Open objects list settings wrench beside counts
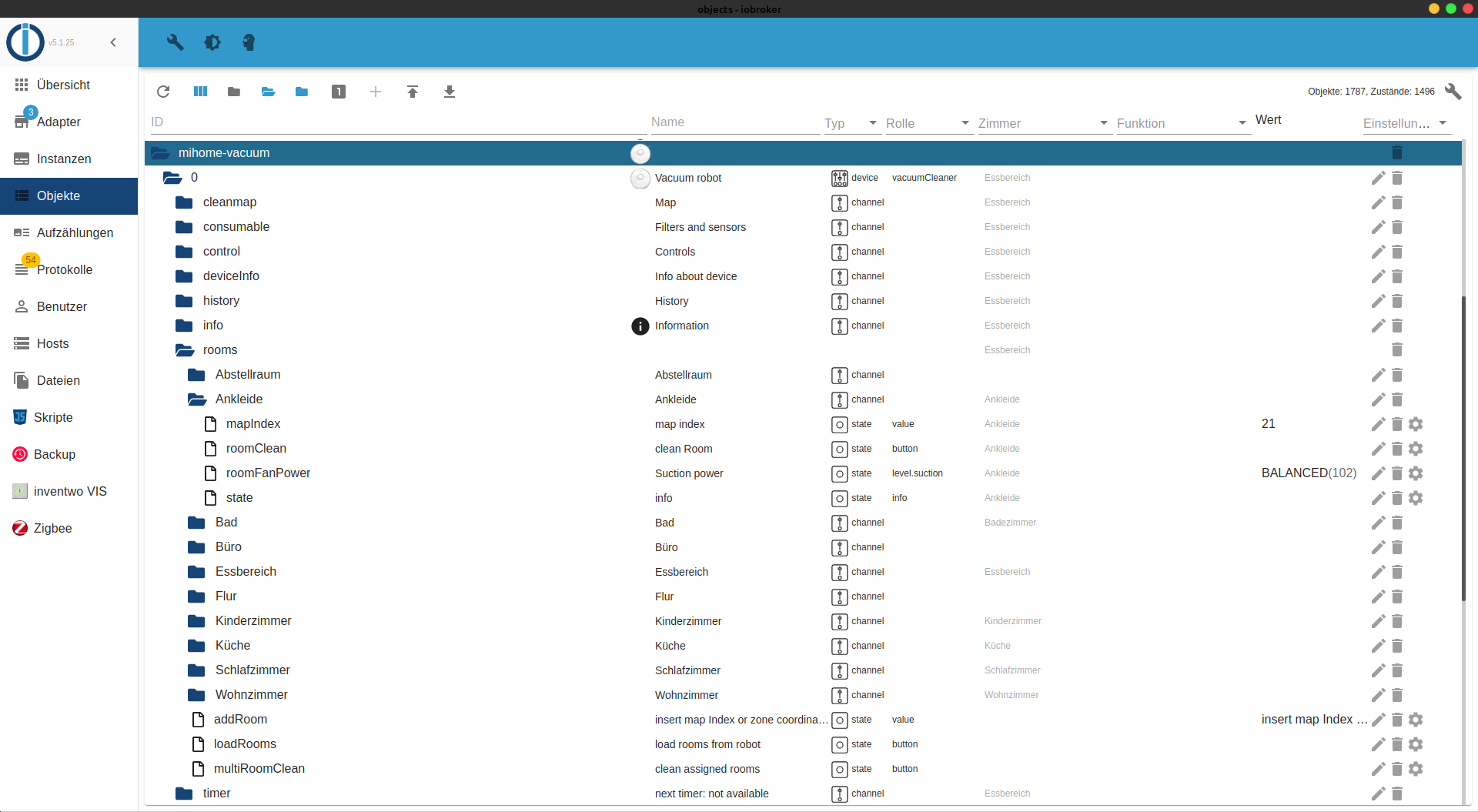 click(x=1453, y=92)
